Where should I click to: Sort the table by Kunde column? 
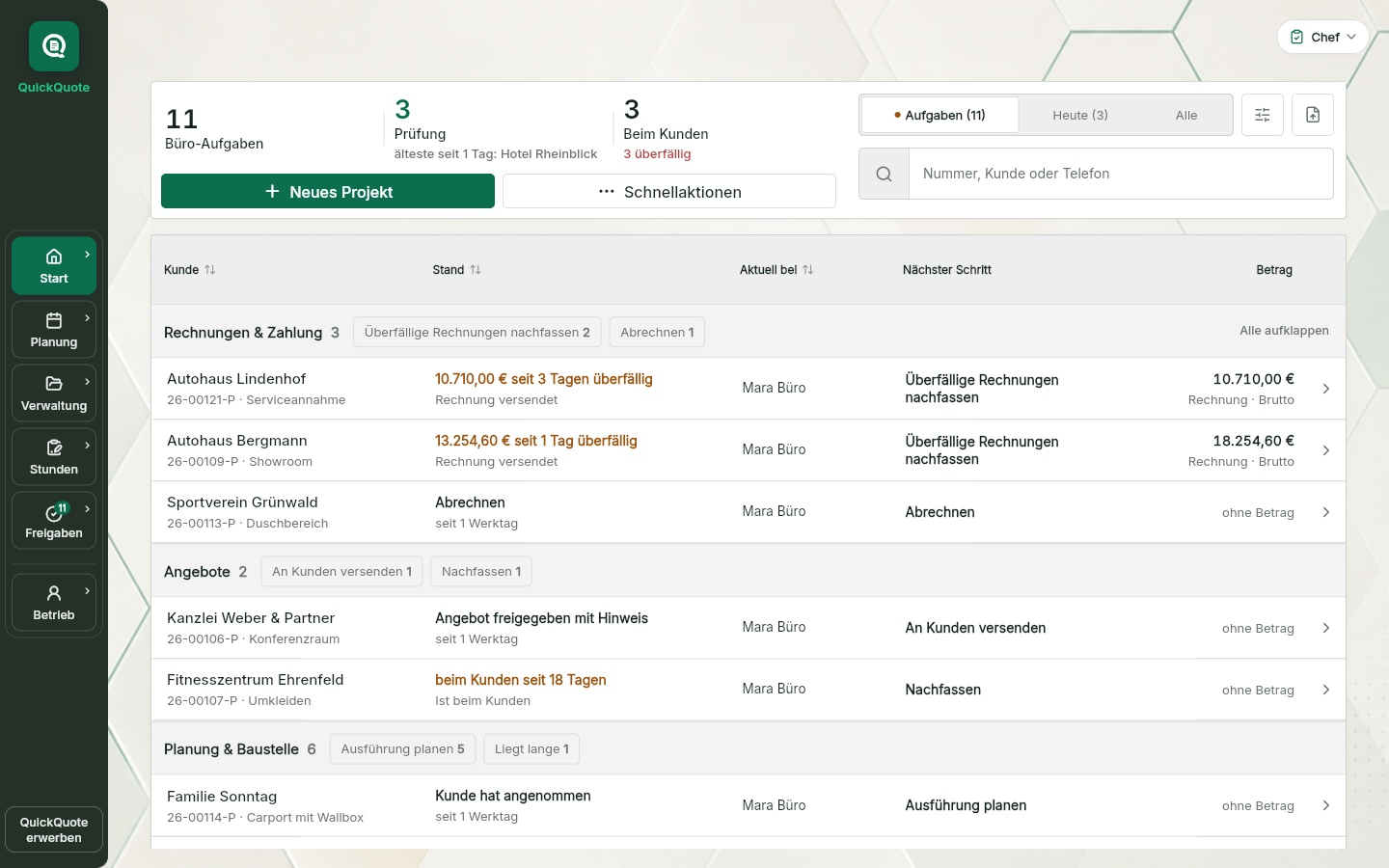click(x=190, y=270)
